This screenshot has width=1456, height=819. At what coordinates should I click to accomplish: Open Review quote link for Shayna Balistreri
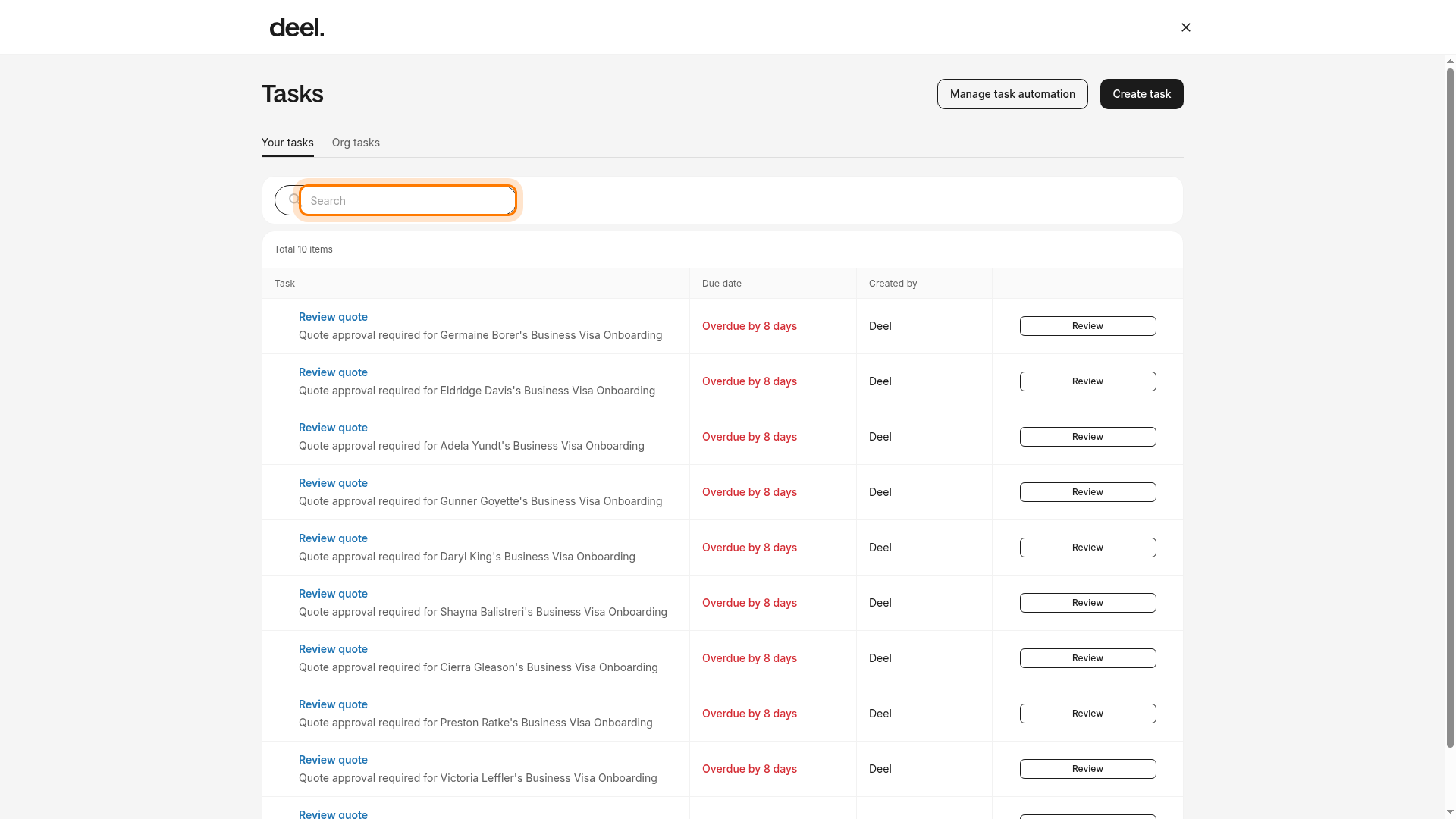(x=333, y=594)
